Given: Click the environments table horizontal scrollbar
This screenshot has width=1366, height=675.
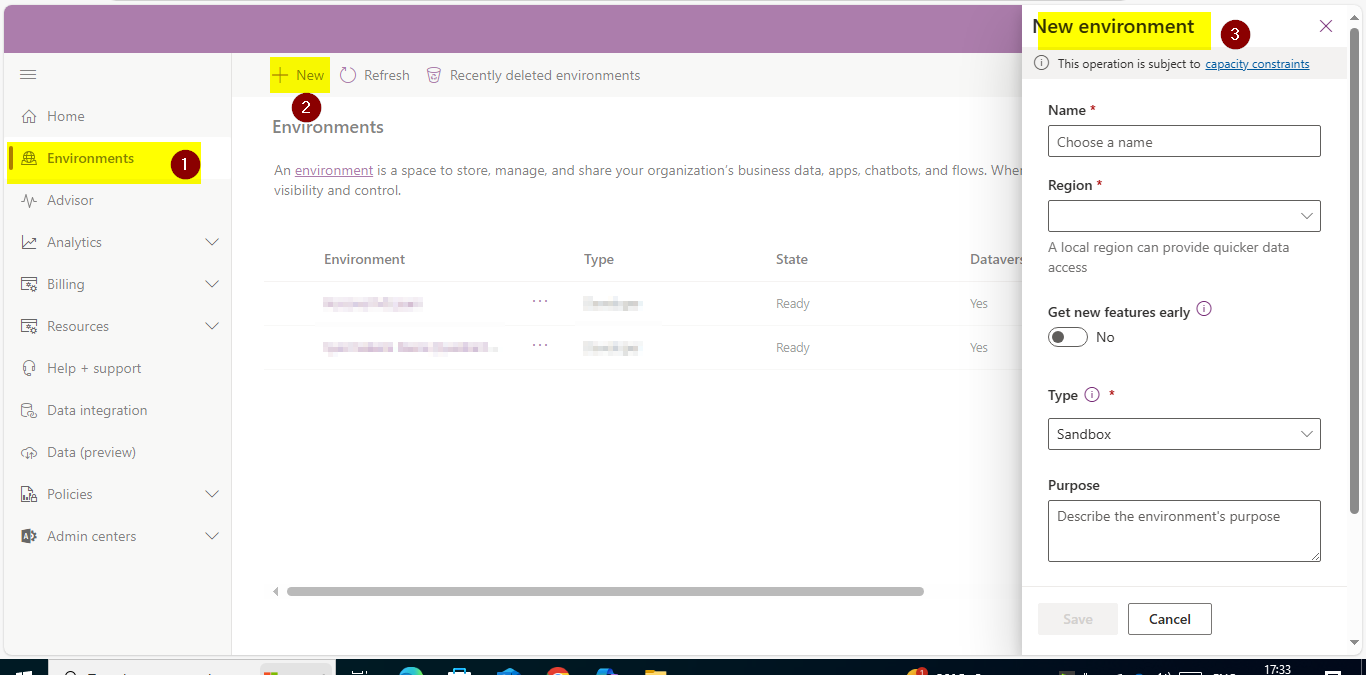Looking at the screenshot, I should click(605, 592).
